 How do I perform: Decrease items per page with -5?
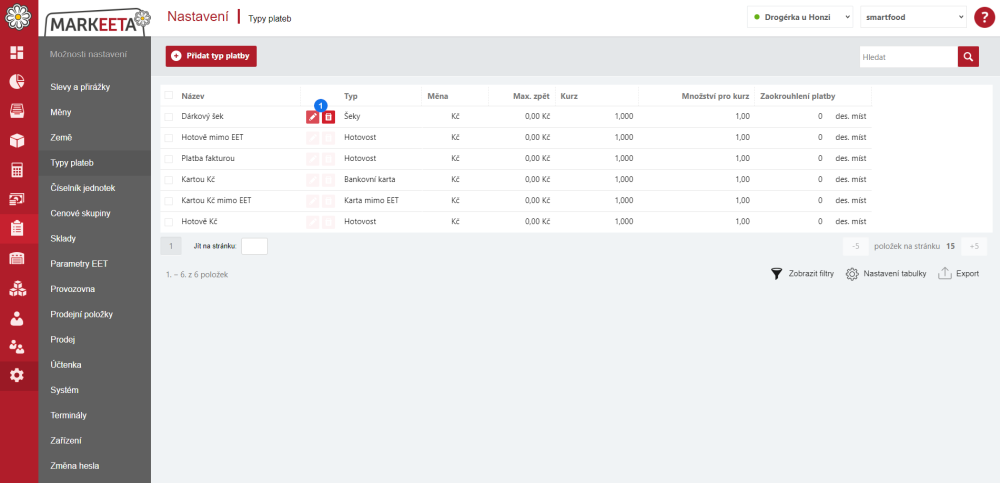click(x=856, y=246)
